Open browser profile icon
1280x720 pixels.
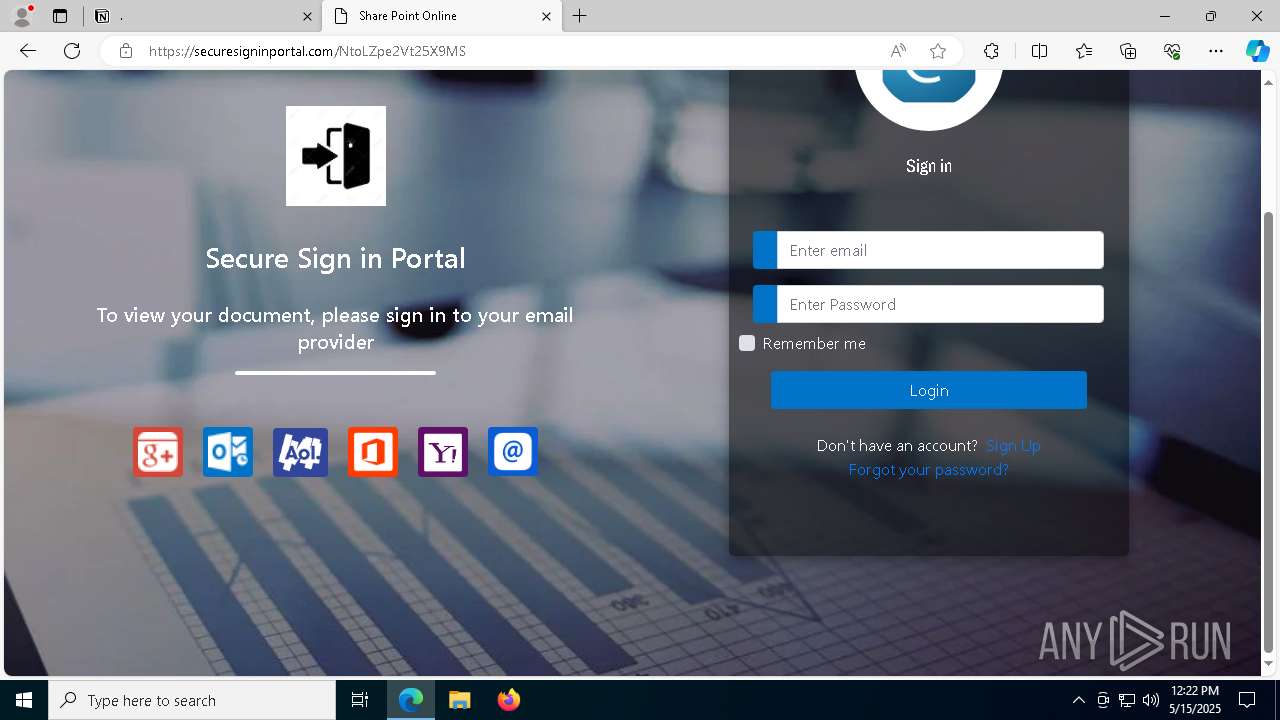tap(22, 16)
